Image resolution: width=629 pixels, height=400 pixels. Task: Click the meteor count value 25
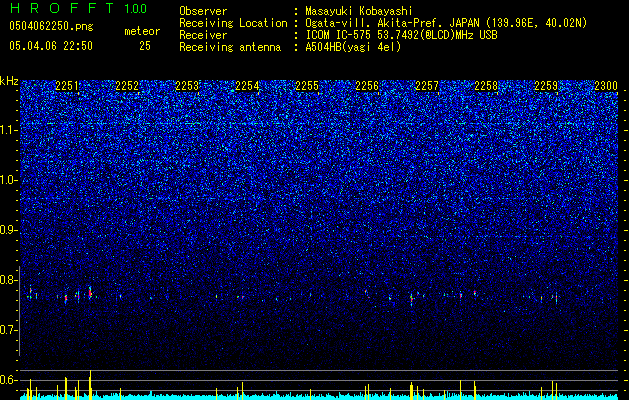point(145,46)
